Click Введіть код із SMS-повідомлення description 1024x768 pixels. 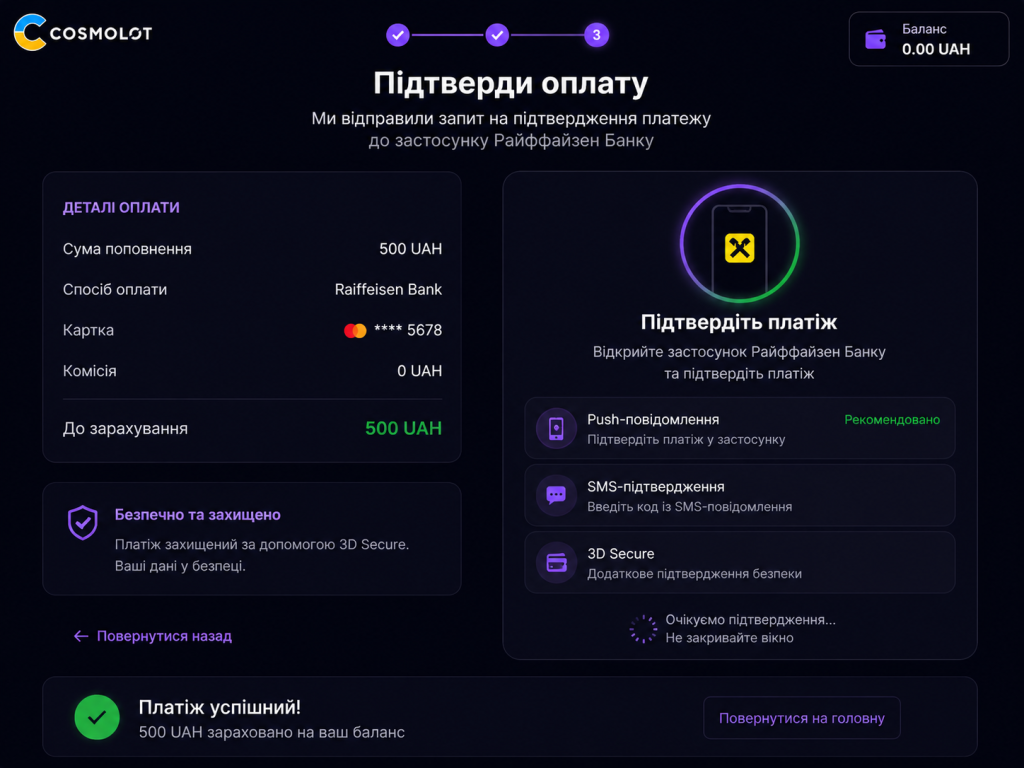click(x=690, y=507)
